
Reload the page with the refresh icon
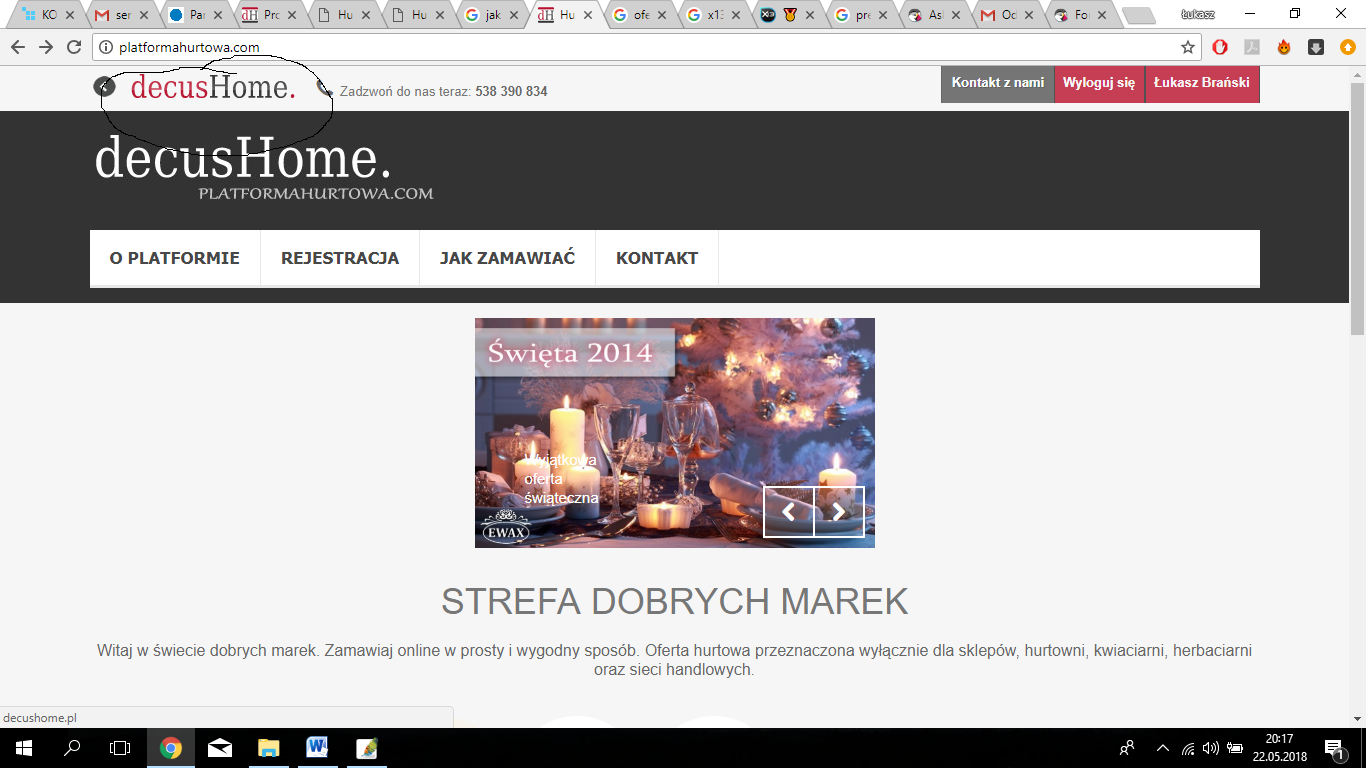click(x=74, y=47)
